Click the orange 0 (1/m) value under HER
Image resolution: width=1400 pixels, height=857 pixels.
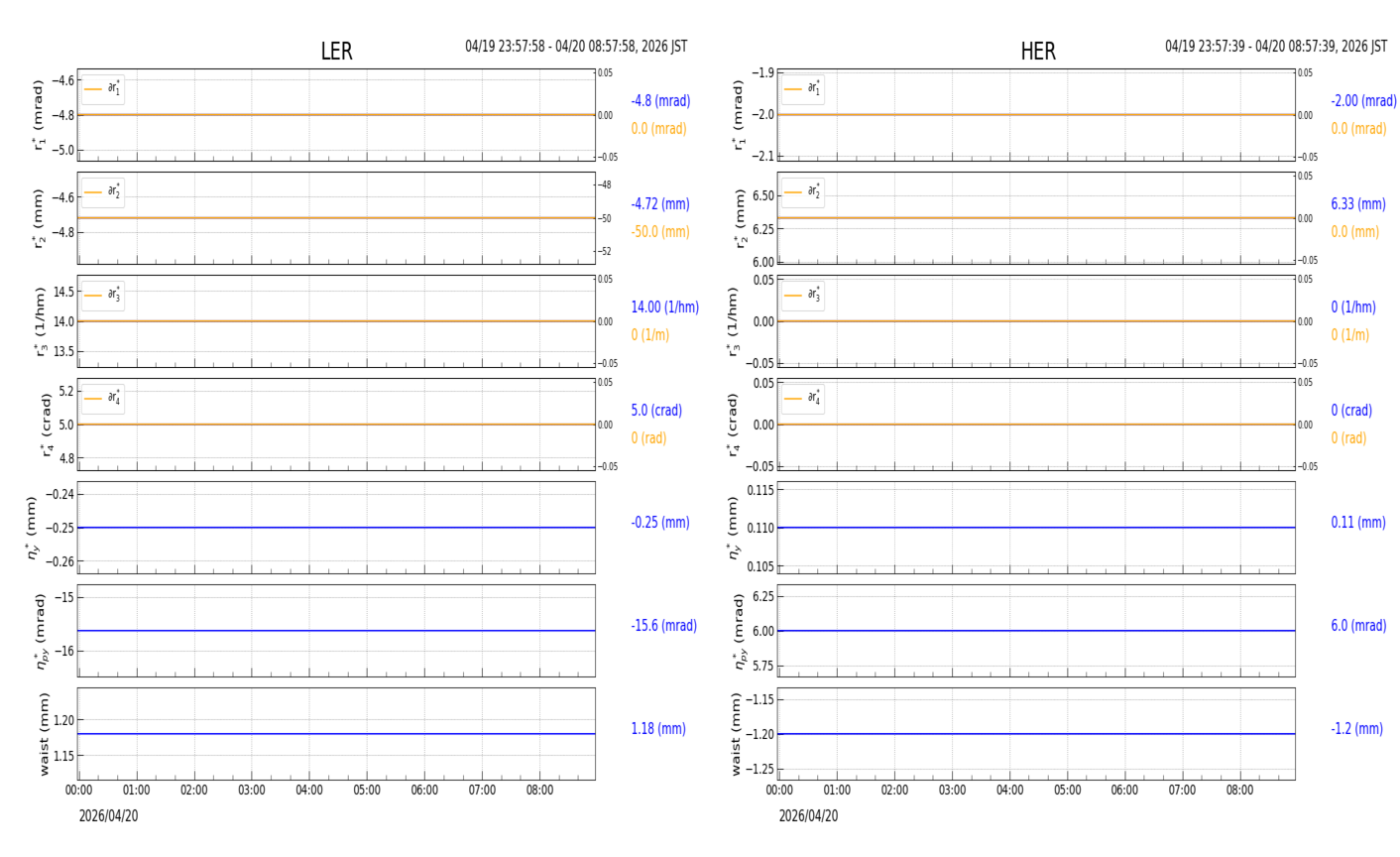[x=1349, y=335]
